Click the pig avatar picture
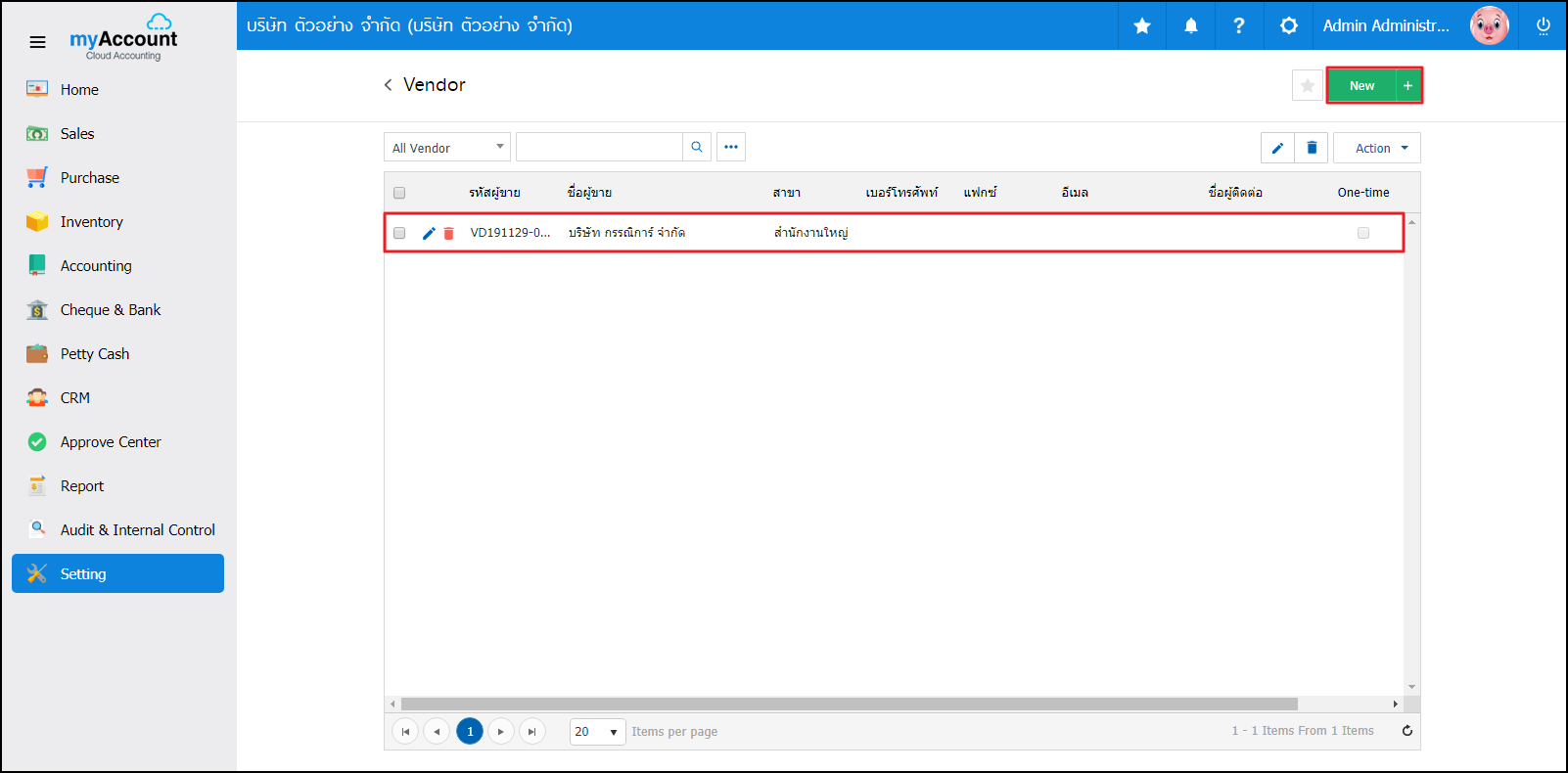The width and height of the screenshot is (1568, 773). (x=1490, y=25)
